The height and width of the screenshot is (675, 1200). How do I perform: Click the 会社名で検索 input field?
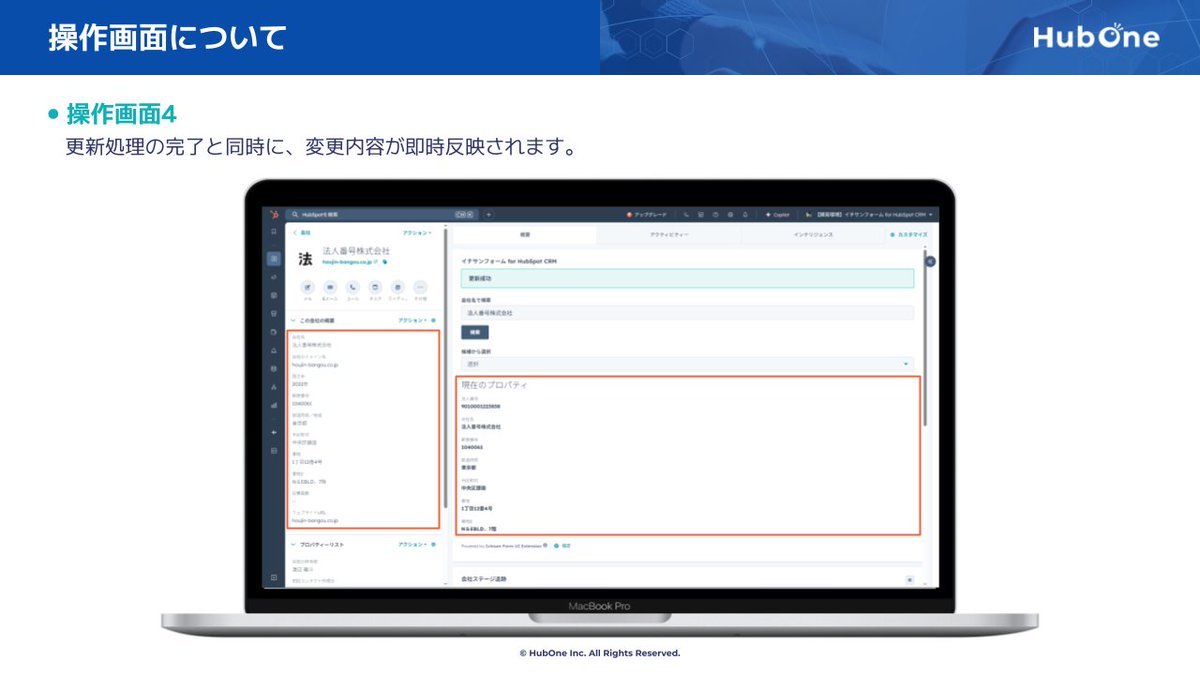(687, 313)
